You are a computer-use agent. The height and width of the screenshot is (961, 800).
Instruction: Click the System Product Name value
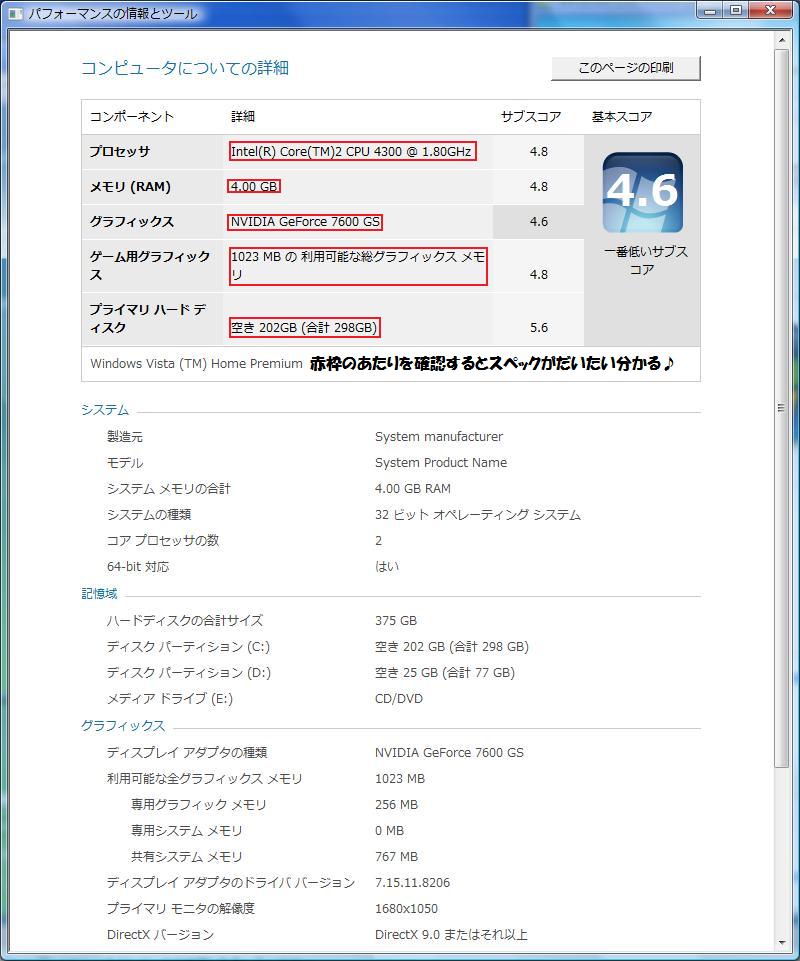pyautogui.click(x=441, y=463)
